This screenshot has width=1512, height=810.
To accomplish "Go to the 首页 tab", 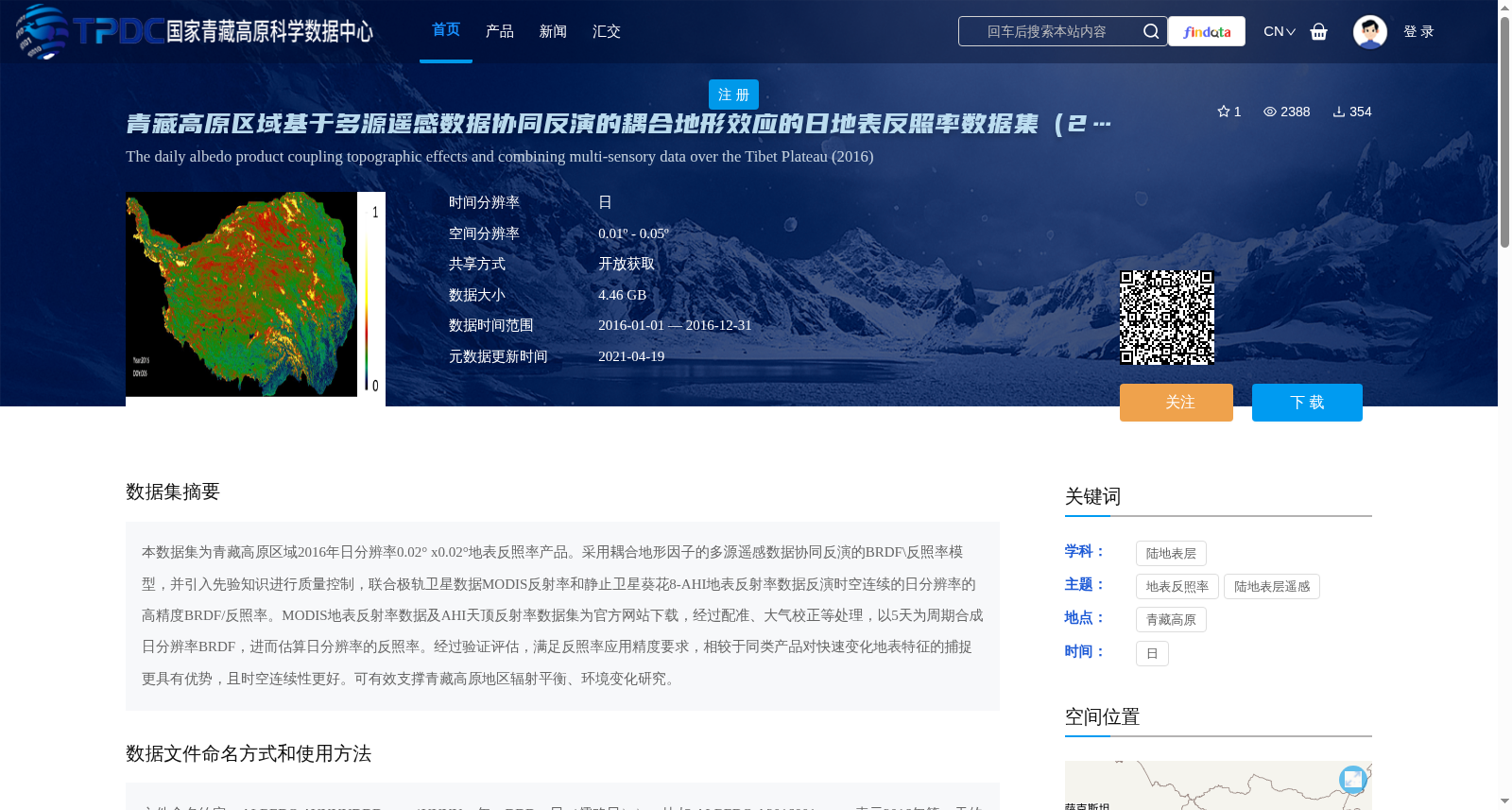I will [446, 30].
